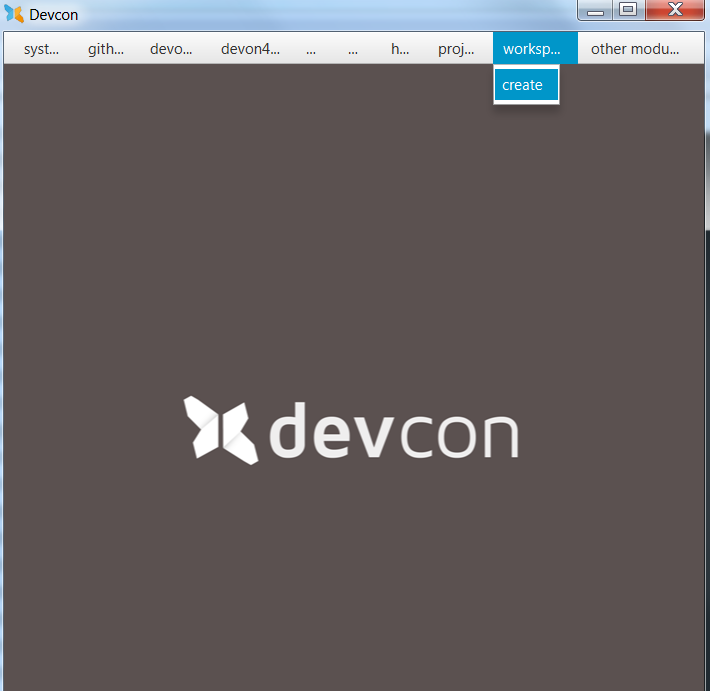Viewport: 711px width, 696px height.
Task: Collapse the highlighted 'worksp...' menu
Action: 535,48
